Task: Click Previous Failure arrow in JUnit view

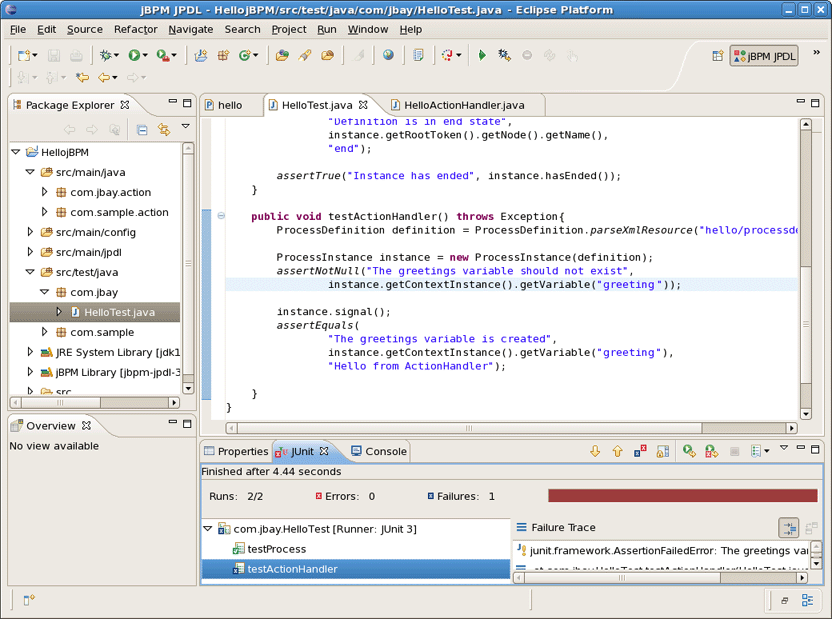Action: point(617,451)
